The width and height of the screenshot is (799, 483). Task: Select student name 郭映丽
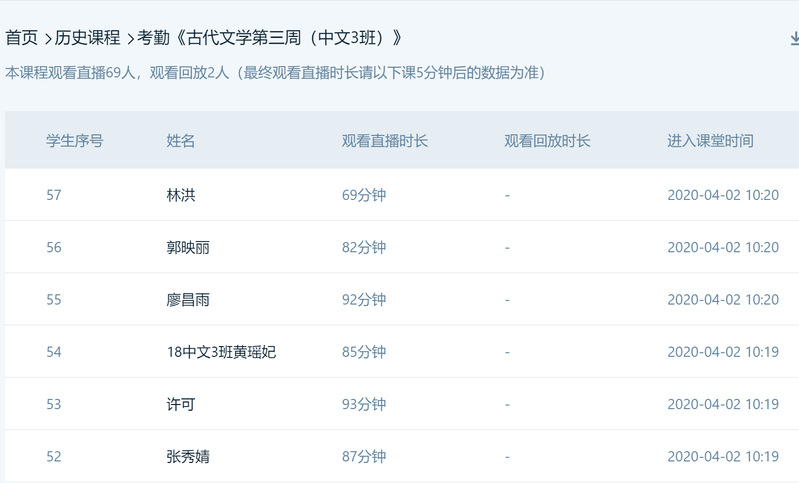(188, 247)
